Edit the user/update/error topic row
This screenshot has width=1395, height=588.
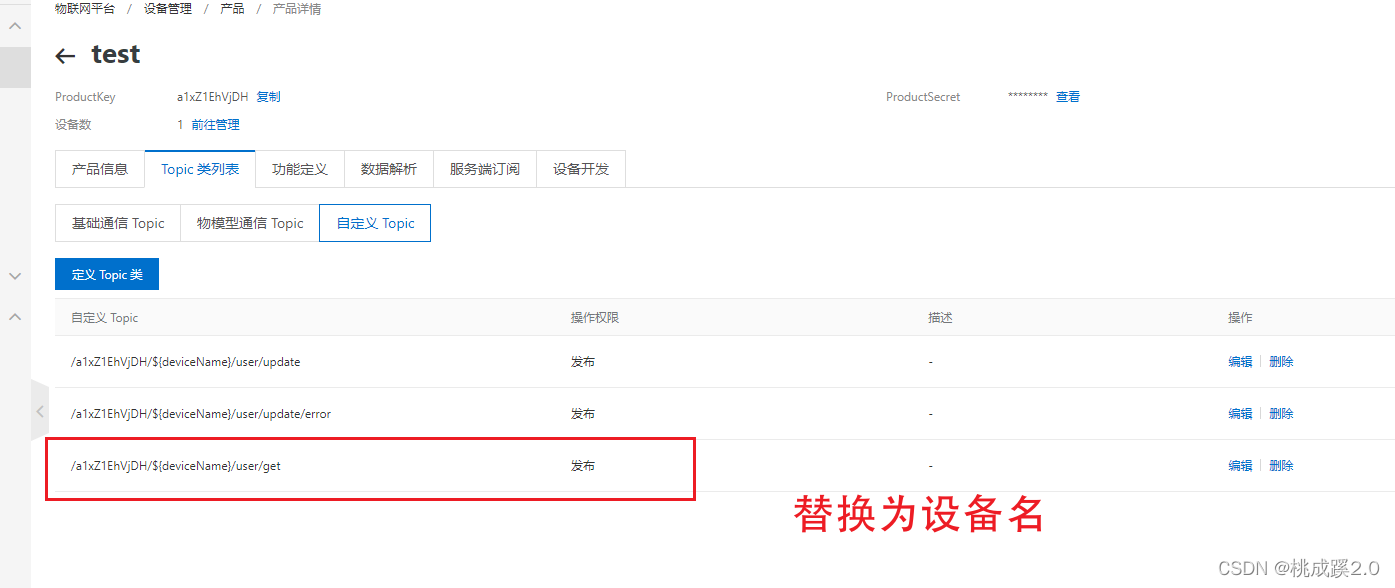tap(1240, 414)
